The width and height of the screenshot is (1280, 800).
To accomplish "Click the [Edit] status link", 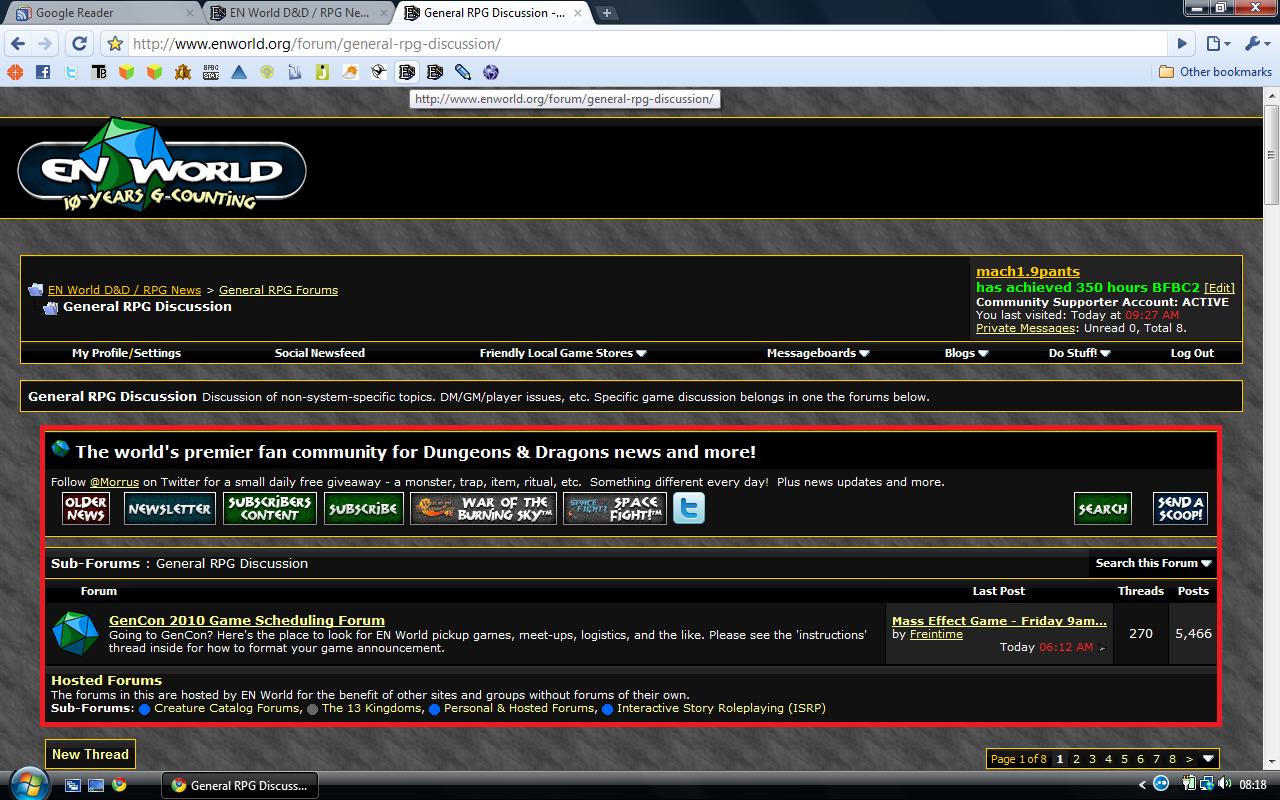I will (x=1219, y=287).
